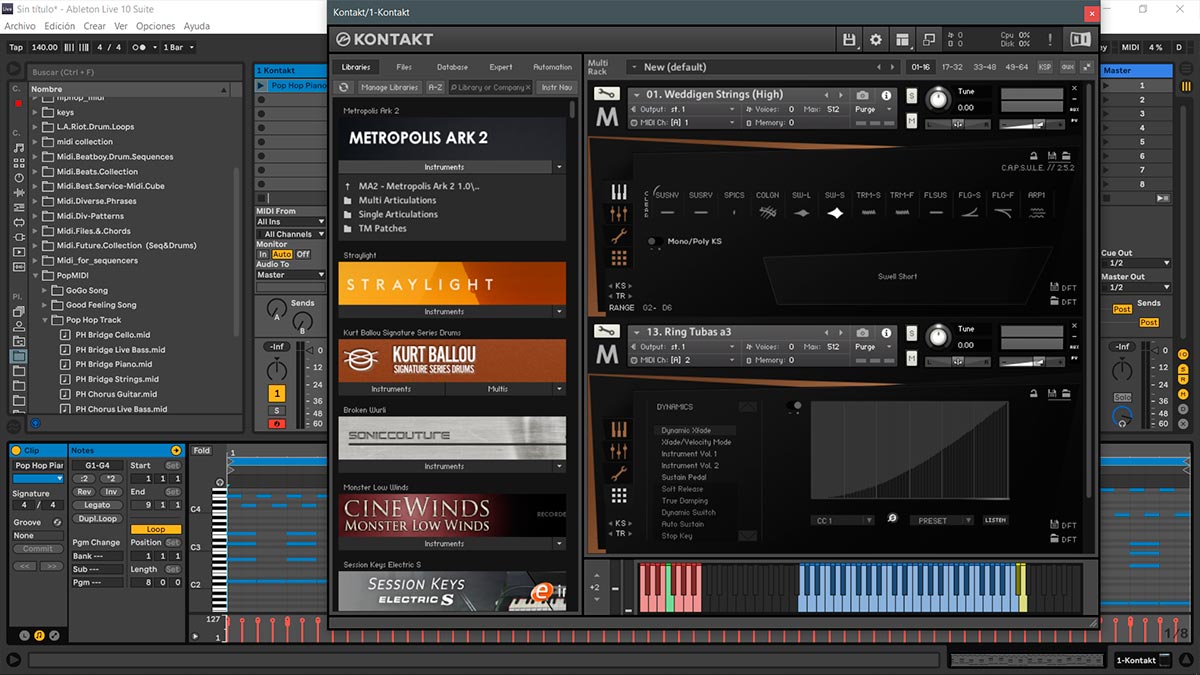
Task: Open the piano keys page in Weddigen Strings
Action: [x=619, y=192]
